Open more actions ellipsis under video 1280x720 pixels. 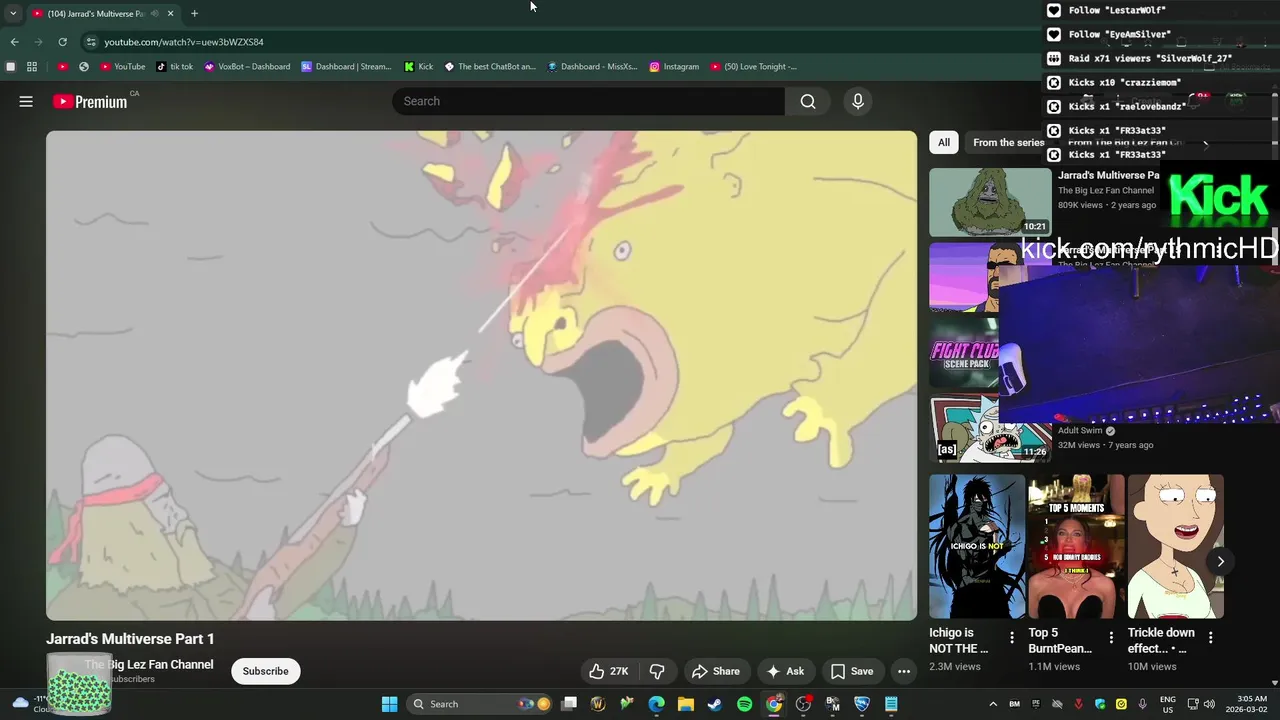(x=904, y=671)
